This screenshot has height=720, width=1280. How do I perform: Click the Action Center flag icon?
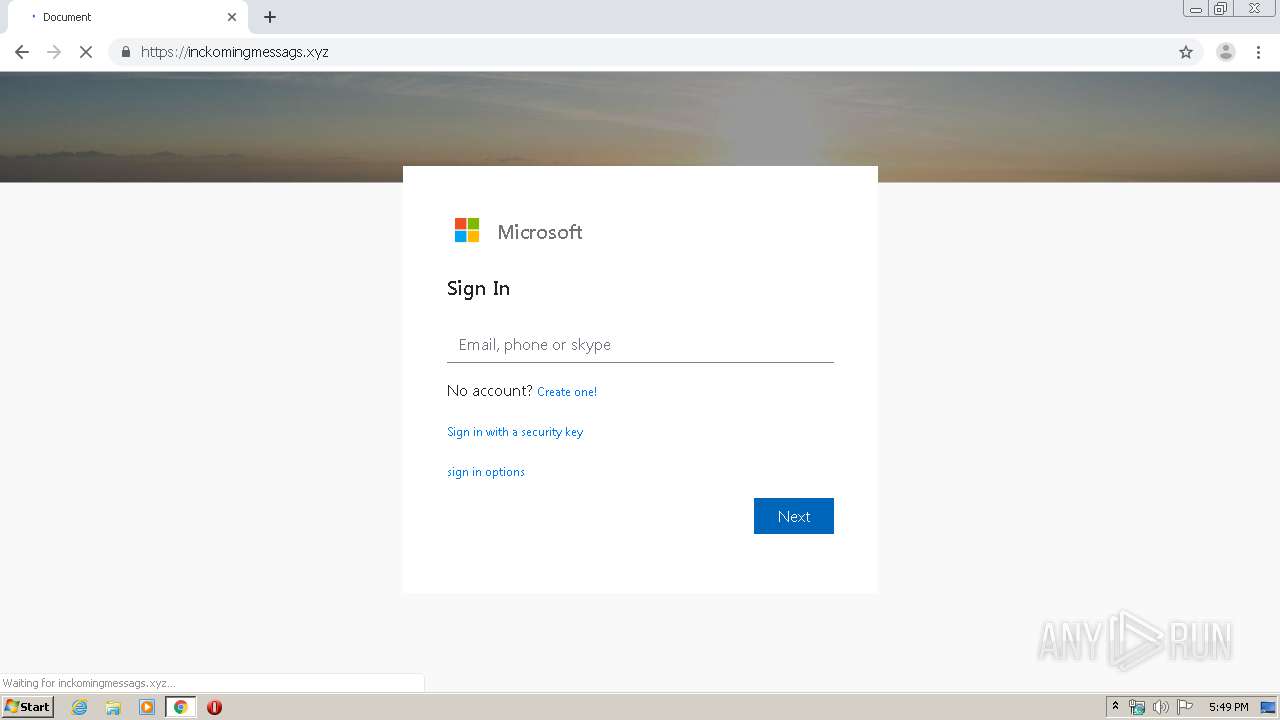tap(1185, 707)
